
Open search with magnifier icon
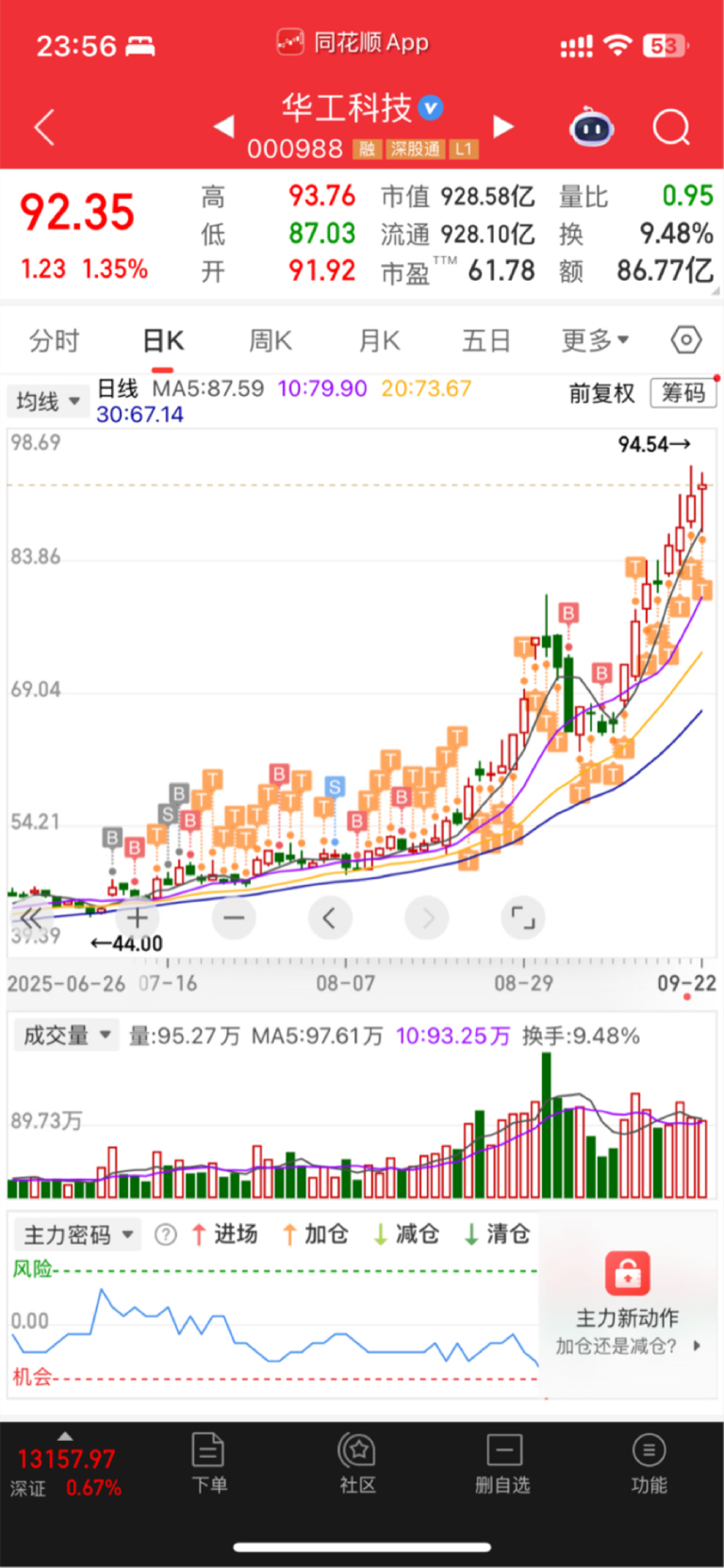(x=671, y=127)
